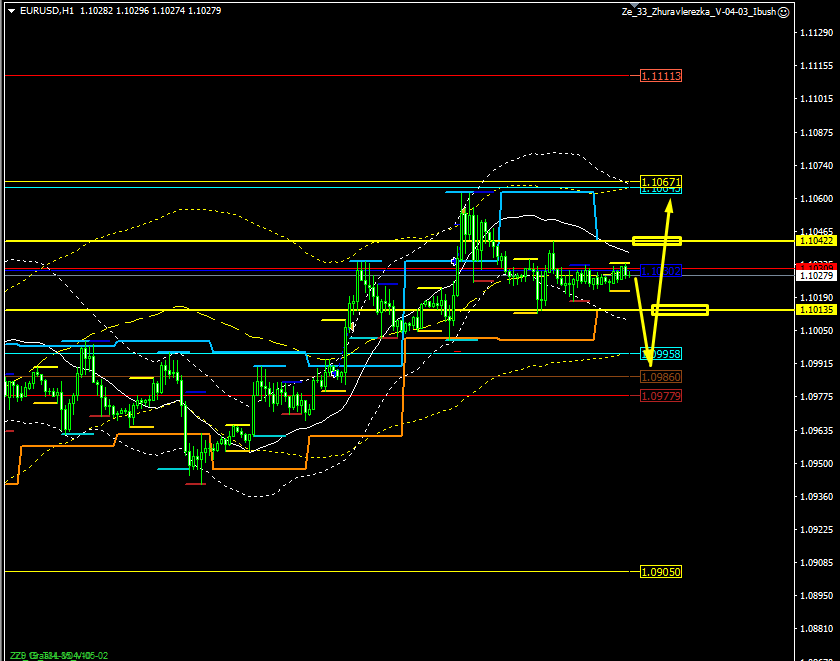This screenshot has height=661, width=840.
Task: Click the smiley face Expert Advisor icon
Action: click(783, 11)
